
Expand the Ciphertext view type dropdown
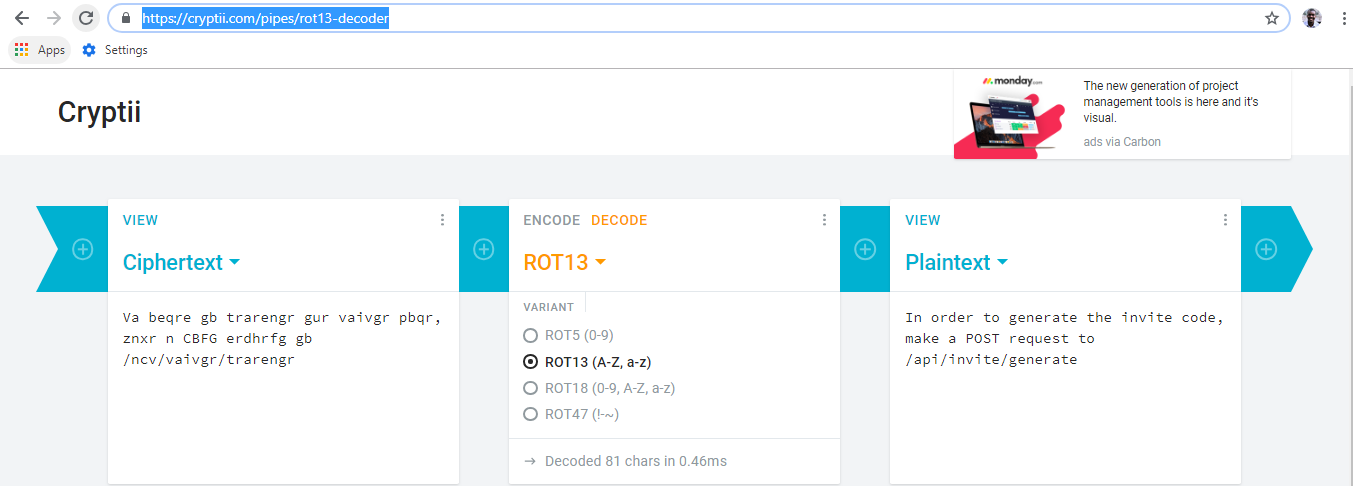click(x=181, y=262)
